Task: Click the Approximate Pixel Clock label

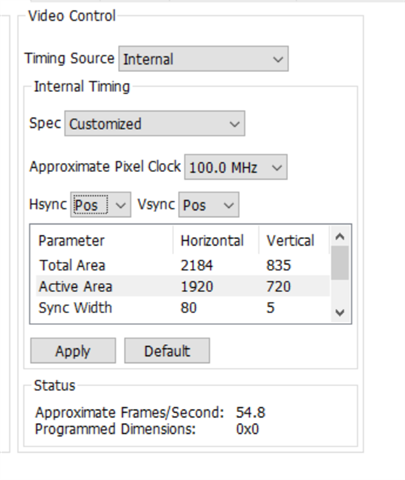Action: pos(105,166)
